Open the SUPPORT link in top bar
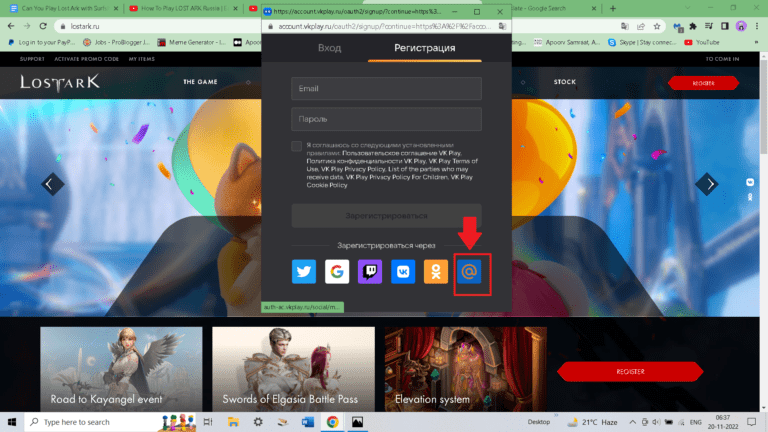 [x=32, y=59]
